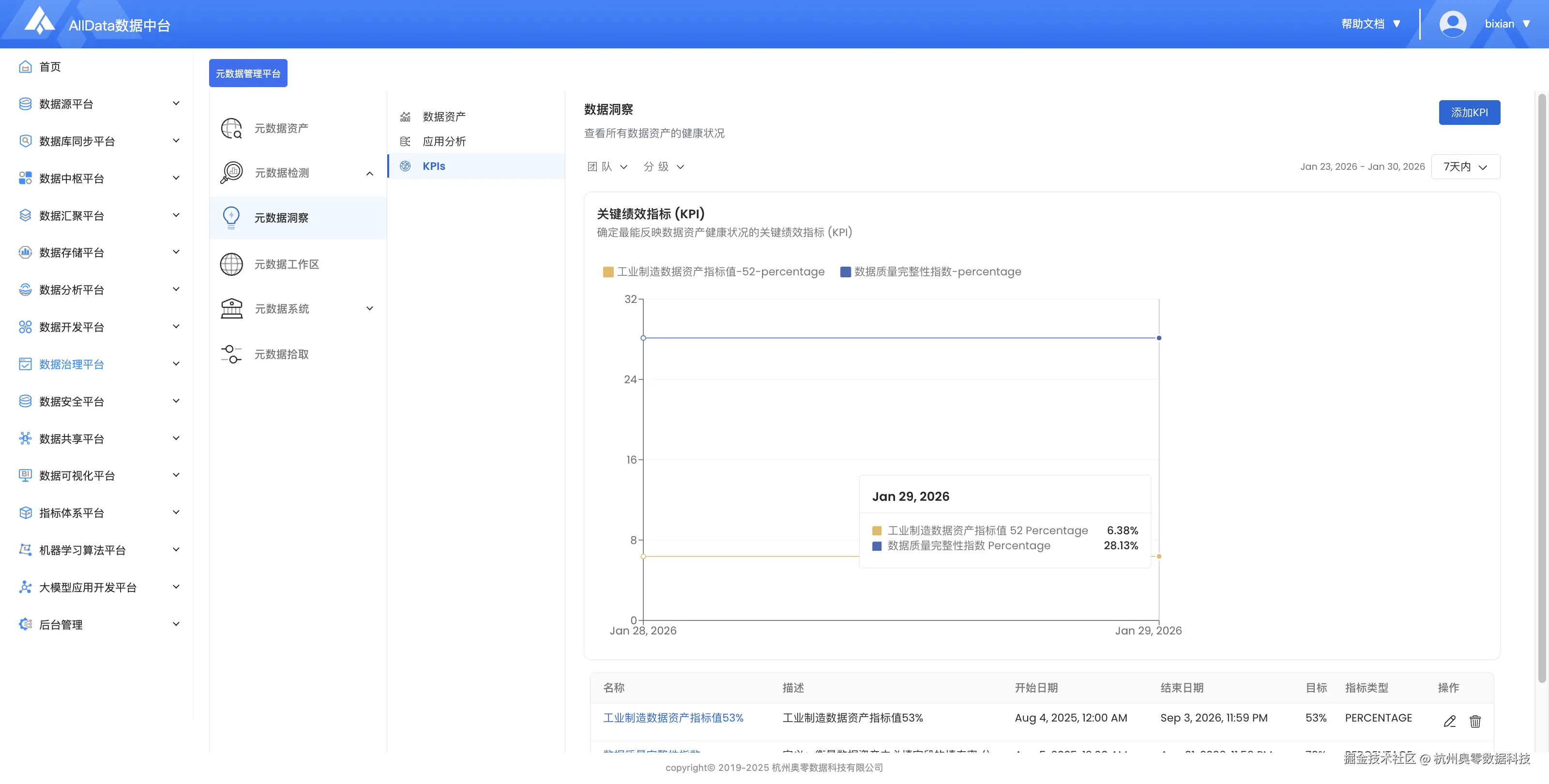Click the 元数据拾取 sliders icon

point(231,354)
